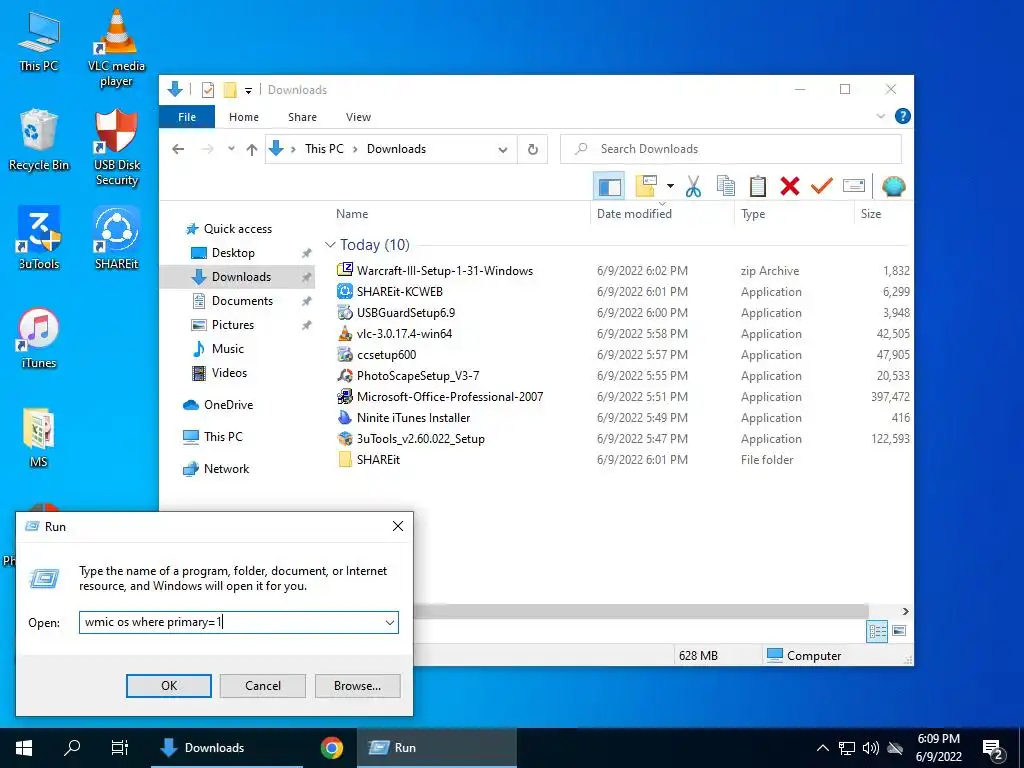Show hidden tray icons chevron

point(823,748)
